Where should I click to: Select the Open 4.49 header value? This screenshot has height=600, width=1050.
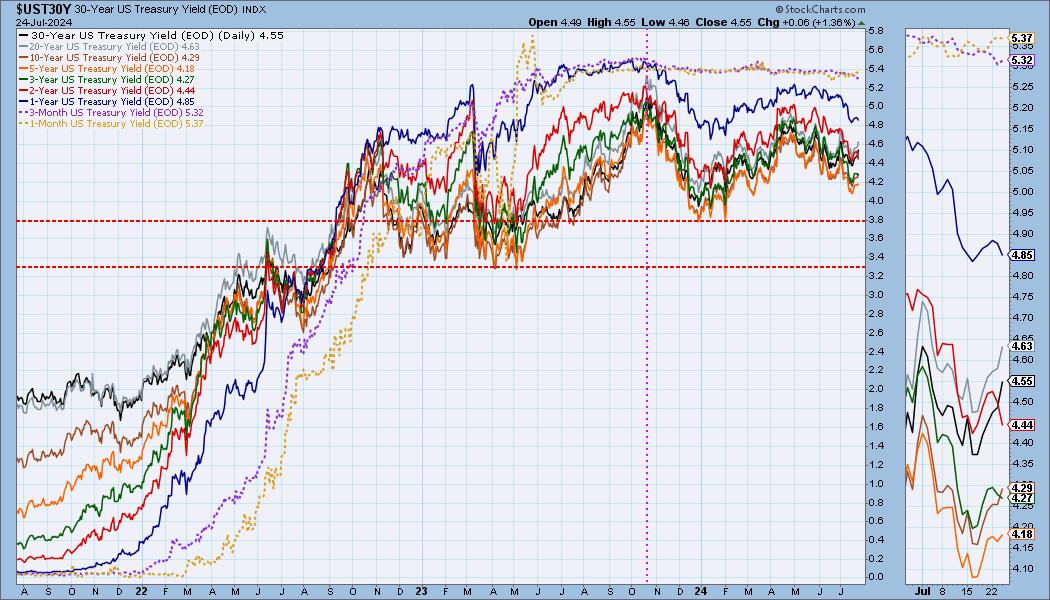point(555,22)
